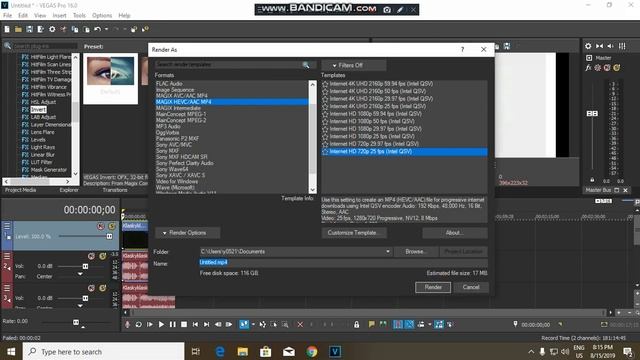Click the Open folder toolbar icon
Screen dimensions: 640x360
[18, 29]
